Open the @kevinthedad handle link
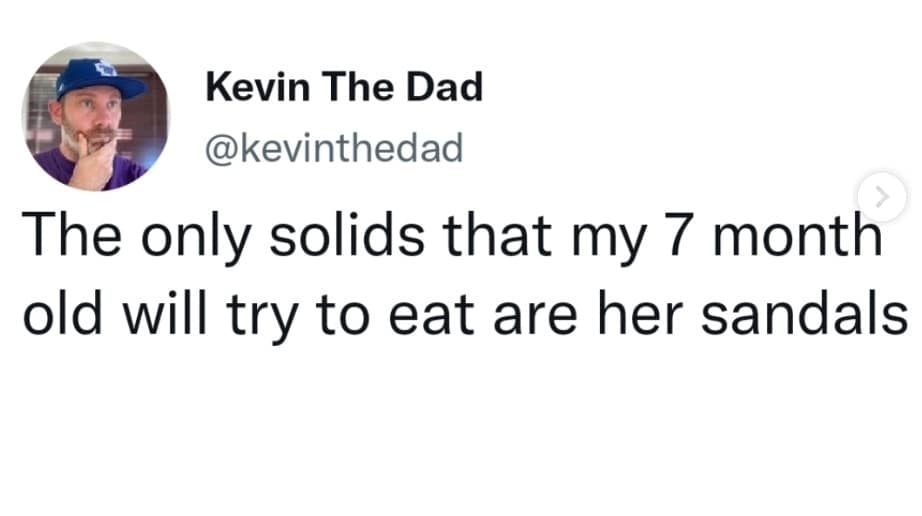 (x=333, y=148)
